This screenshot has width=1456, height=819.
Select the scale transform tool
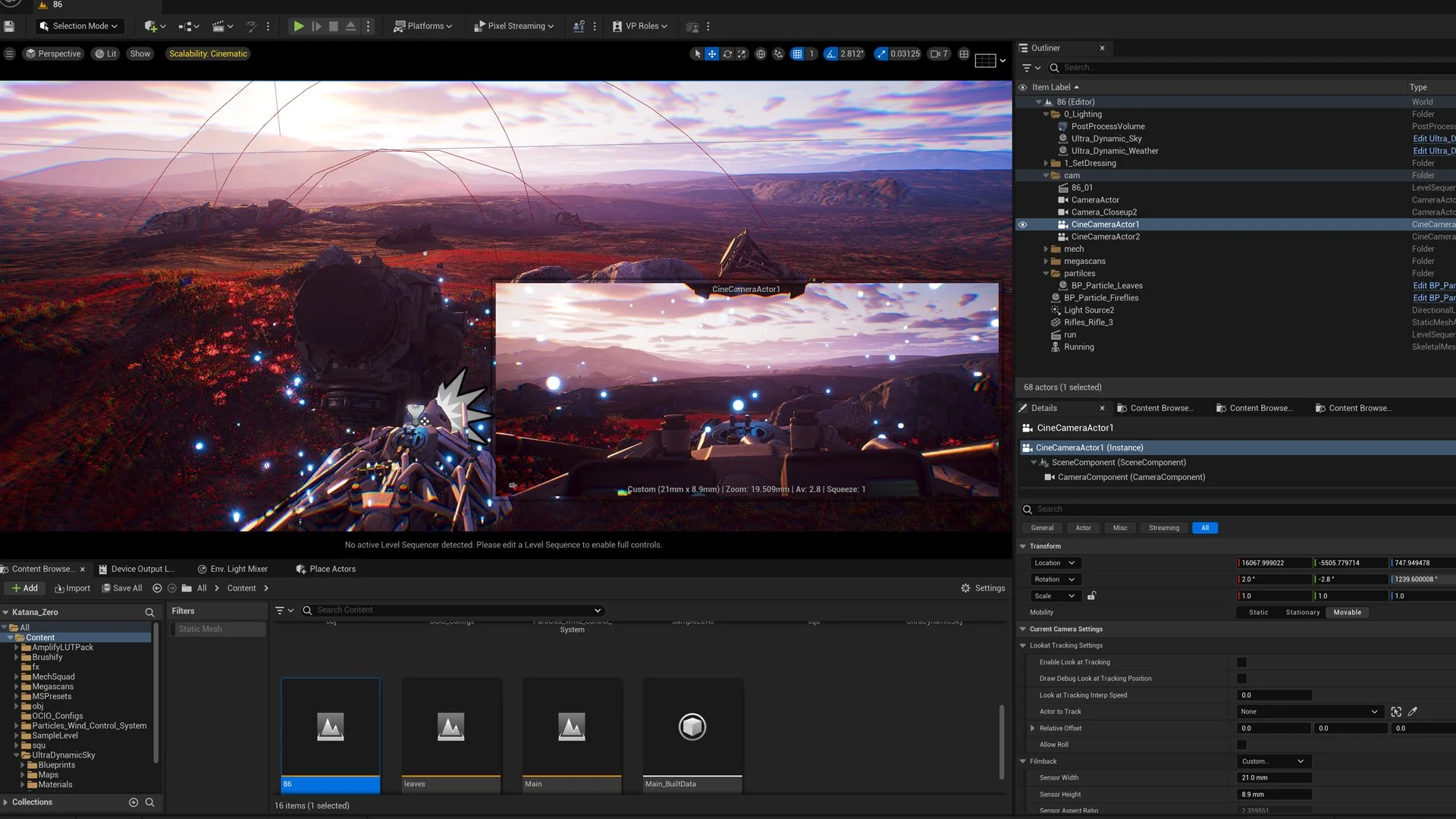pyautogui.click(x=742, y=54)
